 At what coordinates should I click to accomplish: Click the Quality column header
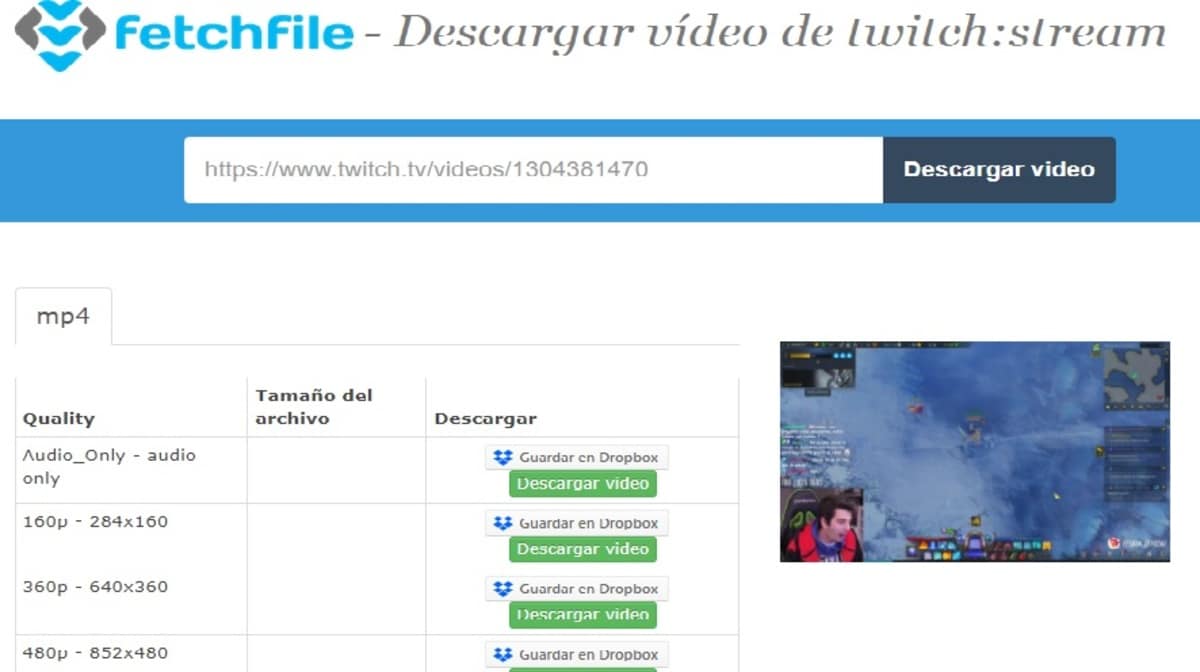click(x=59, y=419)
